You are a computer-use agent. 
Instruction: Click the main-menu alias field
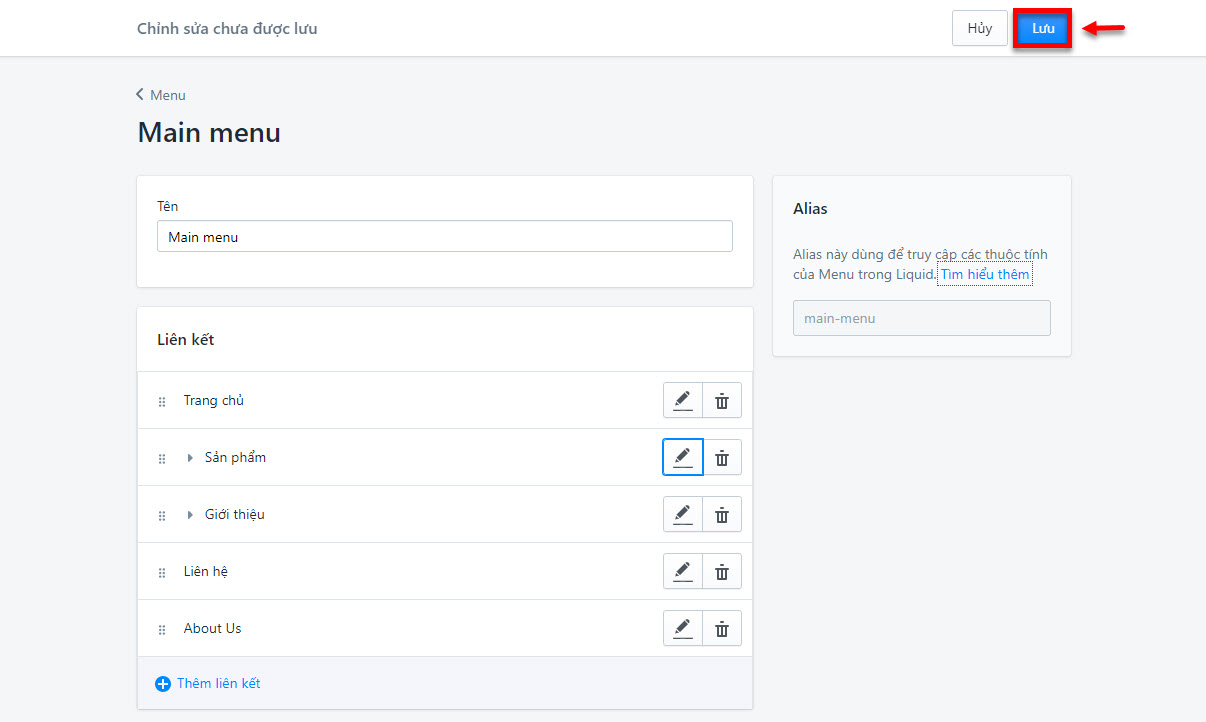921,318
